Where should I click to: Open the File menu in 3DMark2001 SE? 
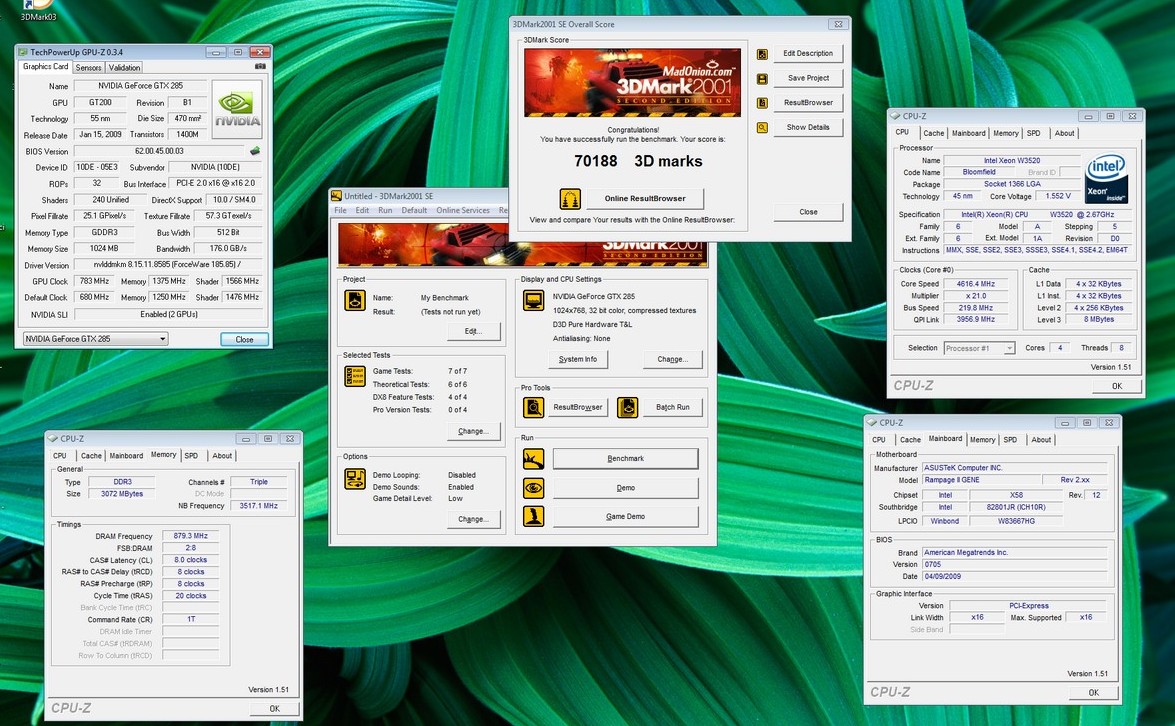[340, 211]
